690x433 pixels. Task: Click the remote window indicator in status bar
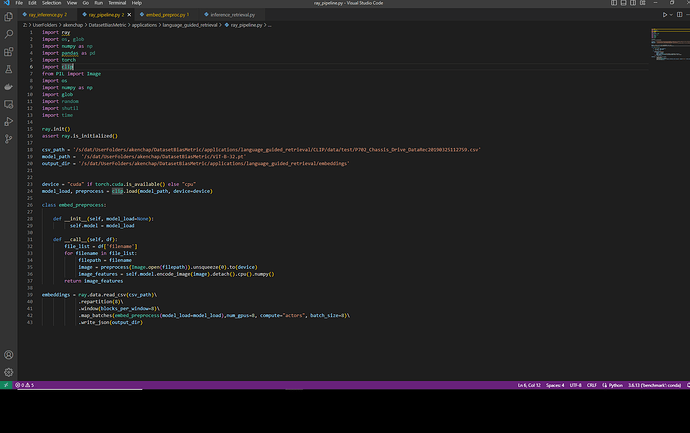click(x=6, y=385)
